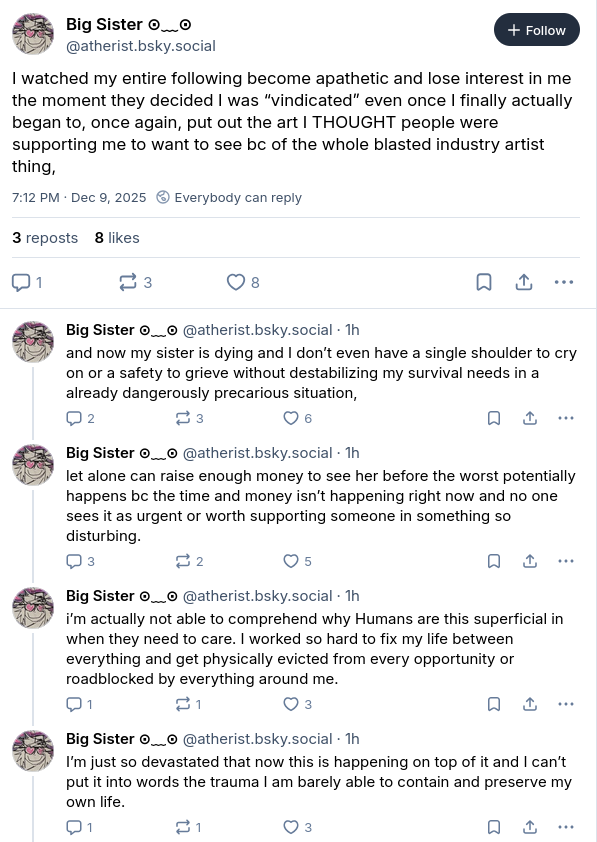Open options menu for 'Humans are superficial' post

[566, 705]
